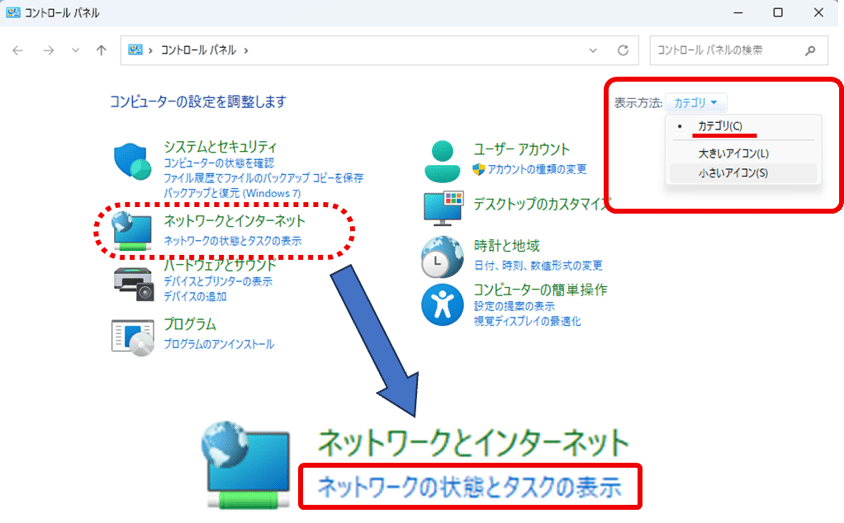Select カテゴリ(C) in the view menu
This screenshot has width=844, height=523.
720,126
